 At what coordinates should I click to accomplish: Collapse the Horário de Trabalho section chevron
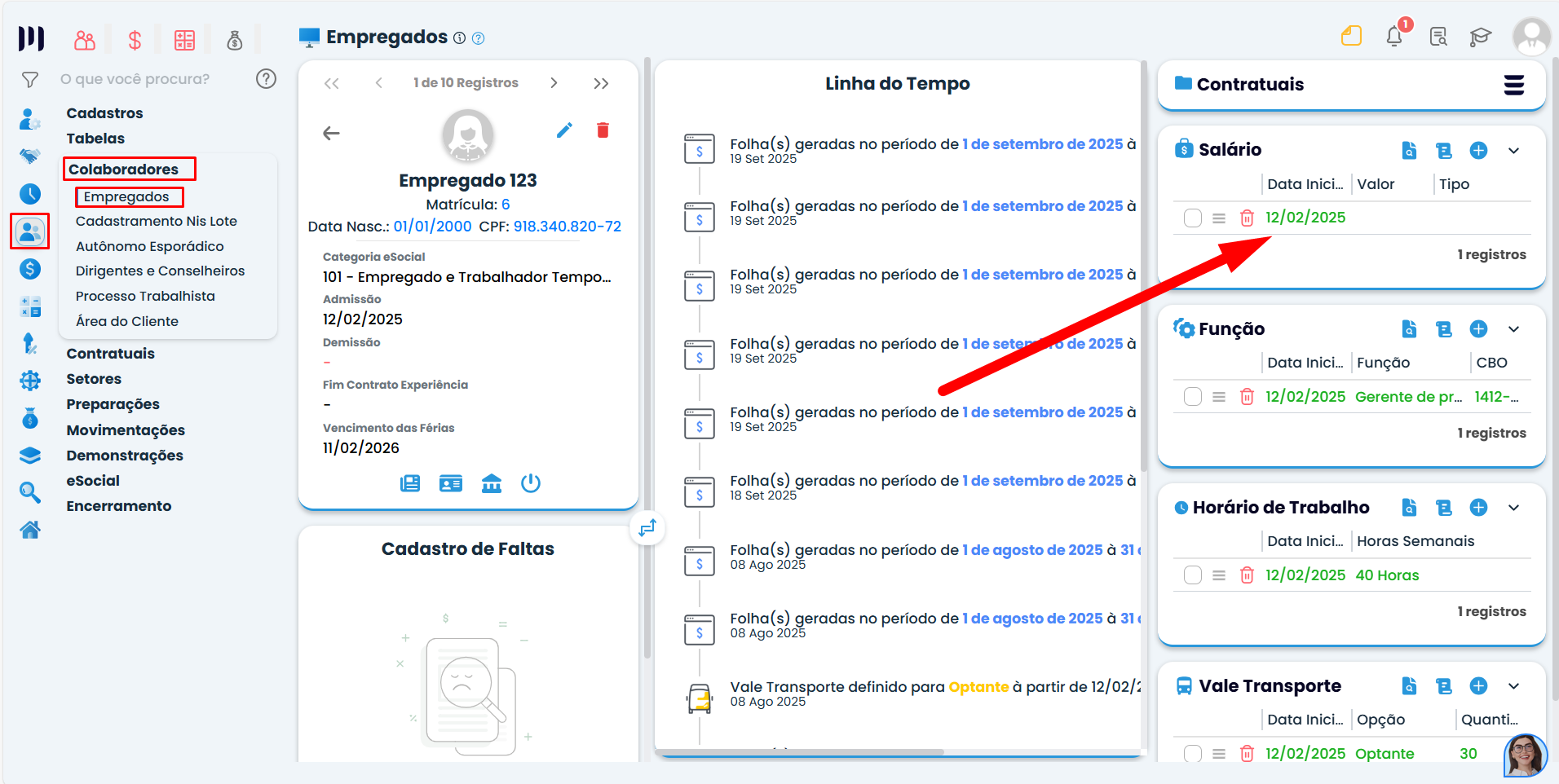pos(1514,507)
